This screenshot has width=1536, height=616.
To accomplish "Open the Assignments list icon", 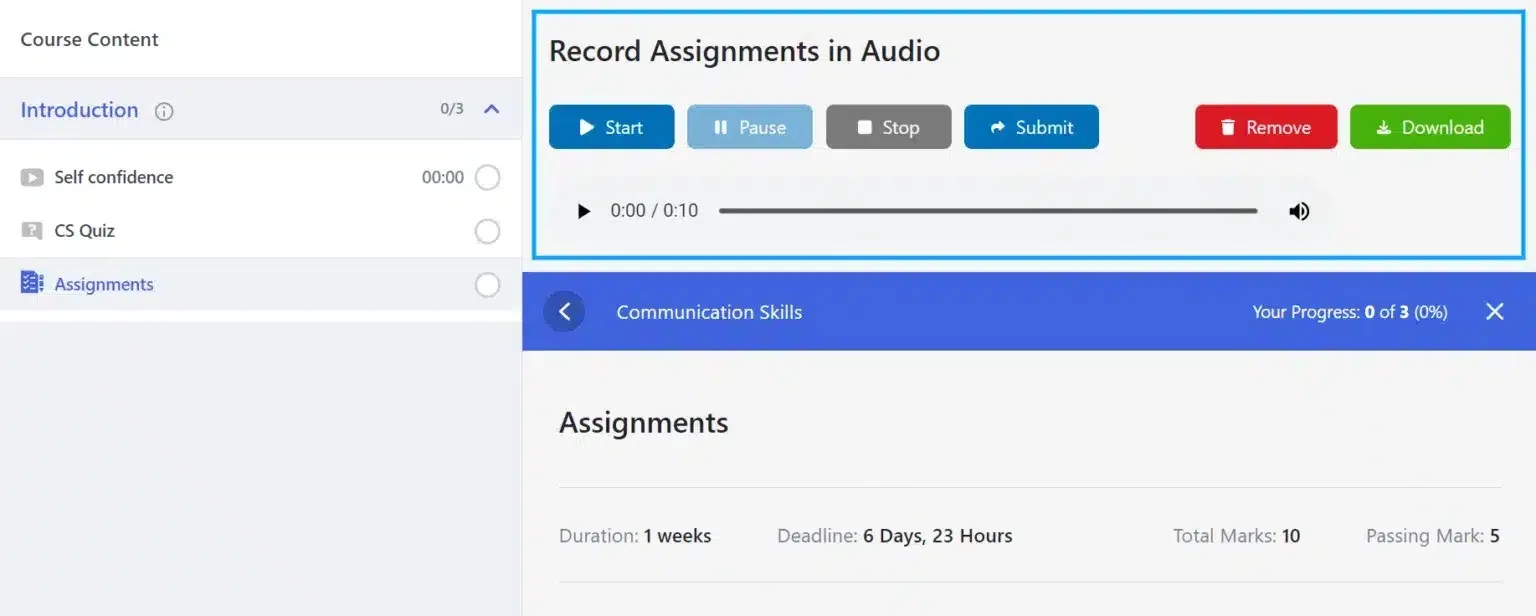I will click(x=31, y=284).
